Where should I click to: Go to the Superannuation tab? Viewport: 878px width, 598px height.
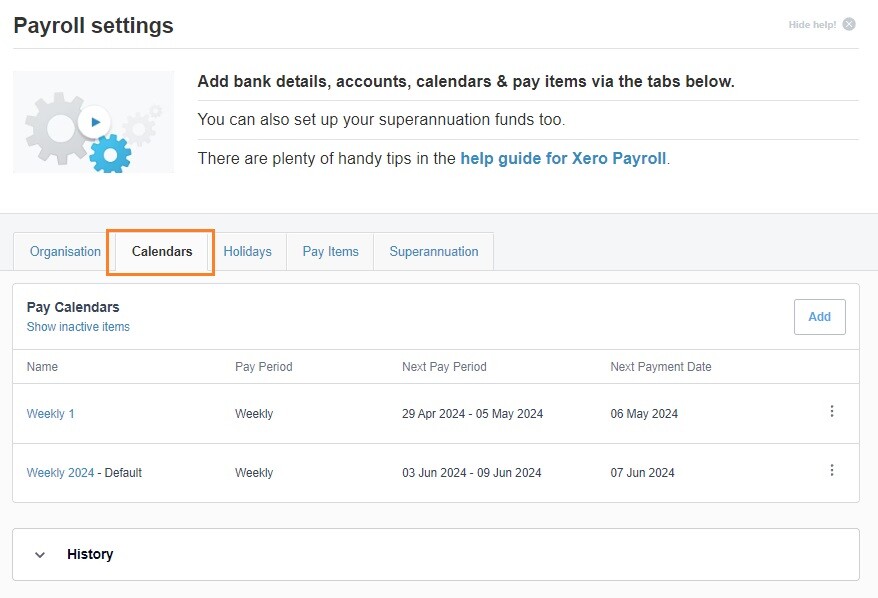pos(433,251)
